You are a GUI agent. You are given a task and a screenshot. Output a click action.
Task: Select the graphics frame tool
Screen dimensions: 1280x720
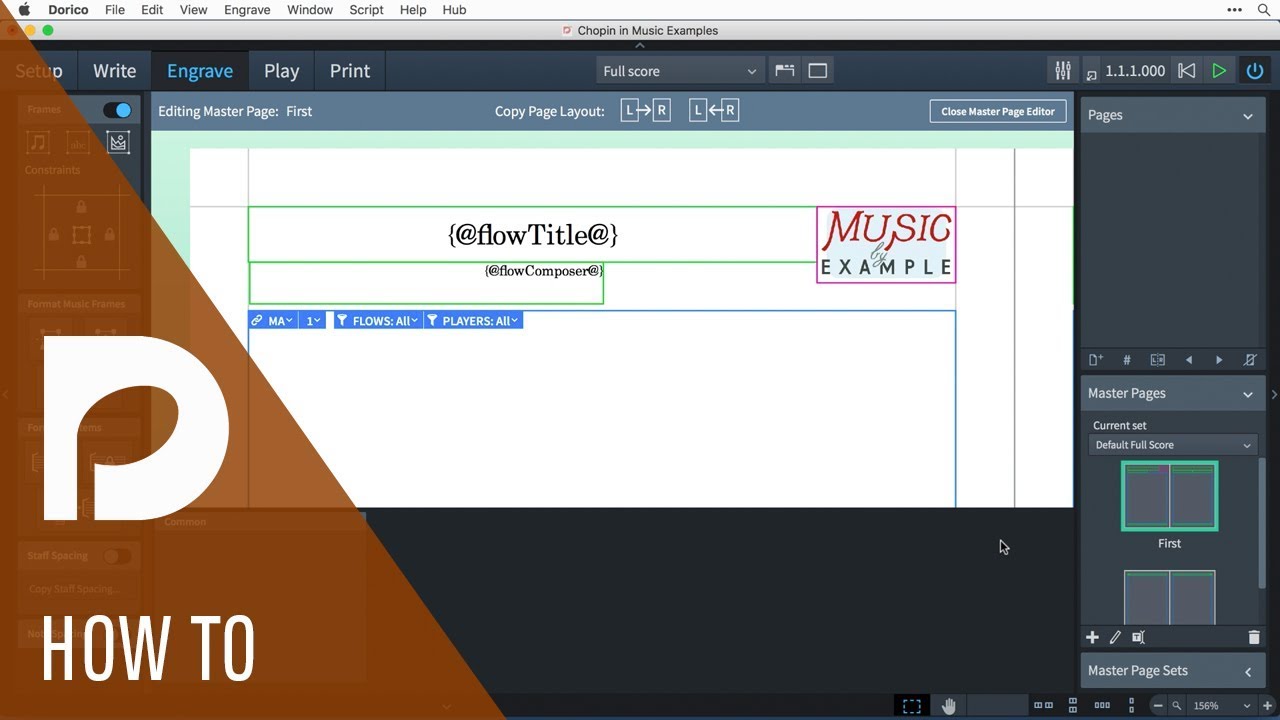click(x=119, y=143)
